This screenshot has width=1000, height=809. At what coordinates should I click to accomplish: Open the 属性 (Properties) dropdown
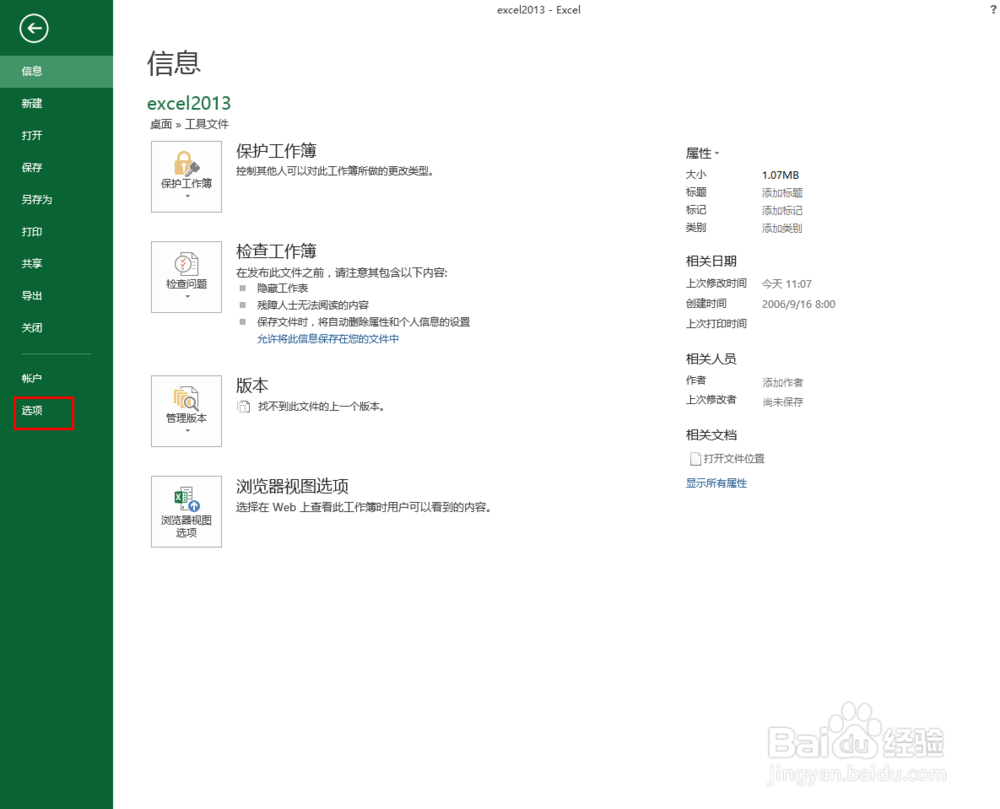pyautogui.click(x=715, y=153)
